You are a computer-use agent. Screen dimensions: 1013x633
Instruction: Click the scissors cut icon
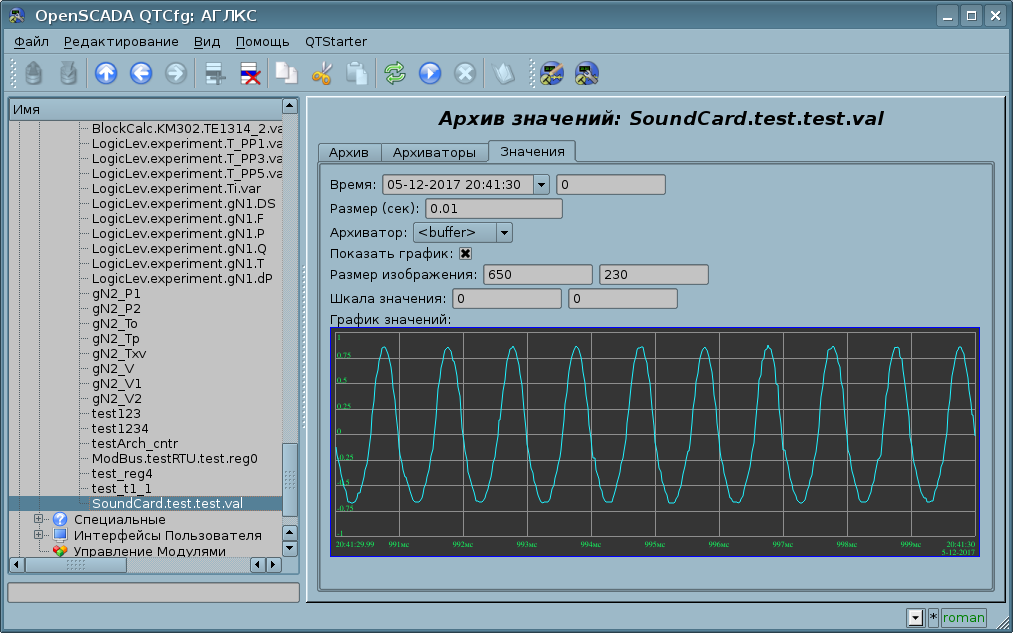(322, 73)
